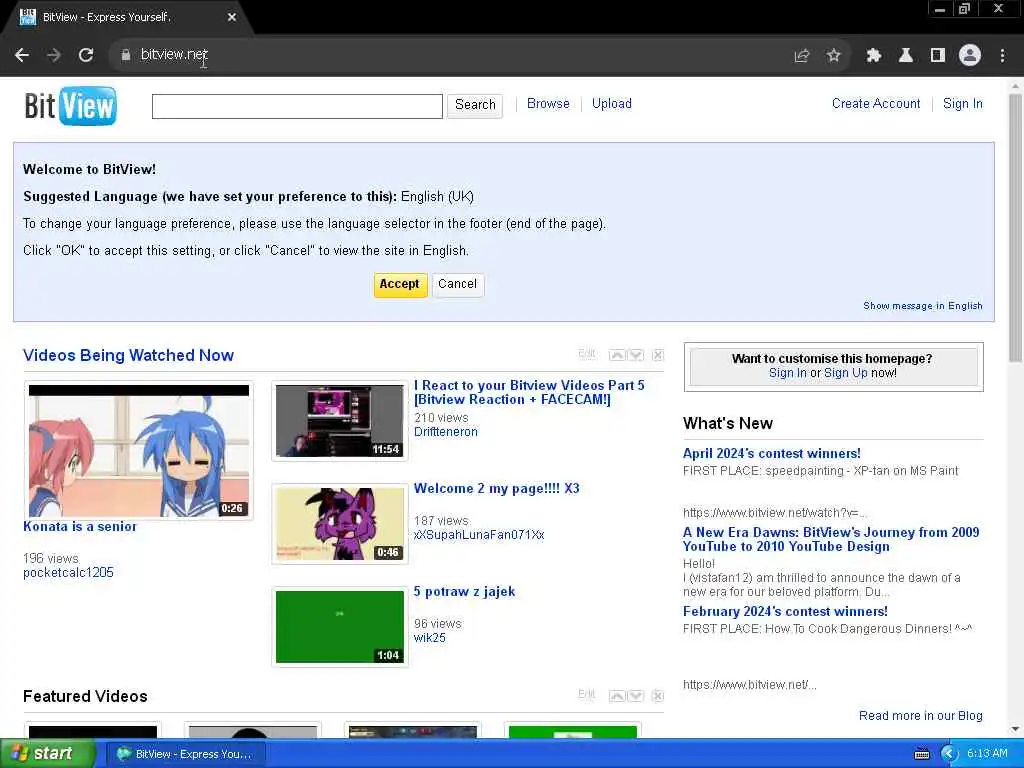Visit wik25's channel
Image resolution: width=1024 pixels, height=768 pixels.
point(429,638)
